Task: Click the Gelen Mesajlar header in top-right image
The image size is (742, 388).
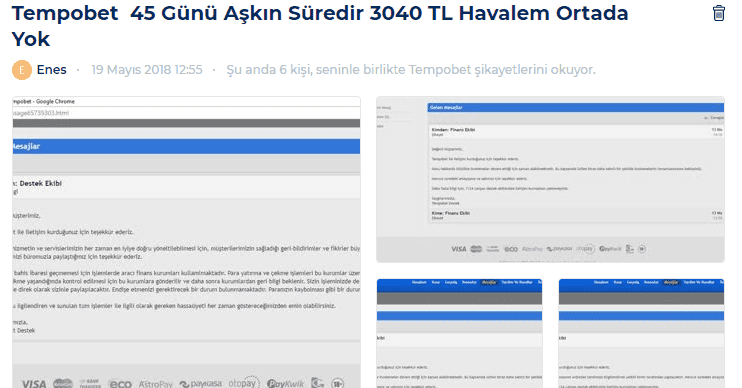Action: (575, 107)
